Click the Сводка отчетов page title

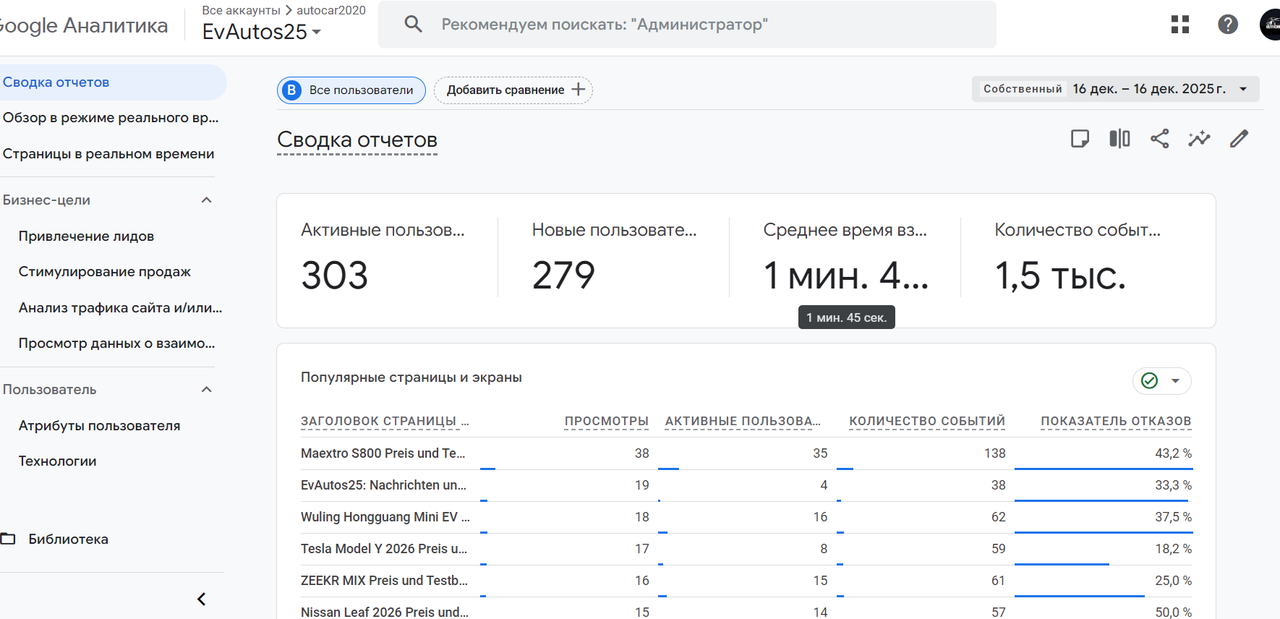[x=357, y=139]
